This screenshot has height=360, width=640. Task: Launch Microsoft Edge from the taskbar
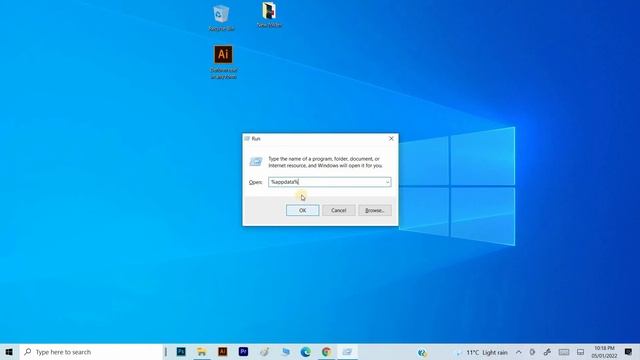point(306,352)
